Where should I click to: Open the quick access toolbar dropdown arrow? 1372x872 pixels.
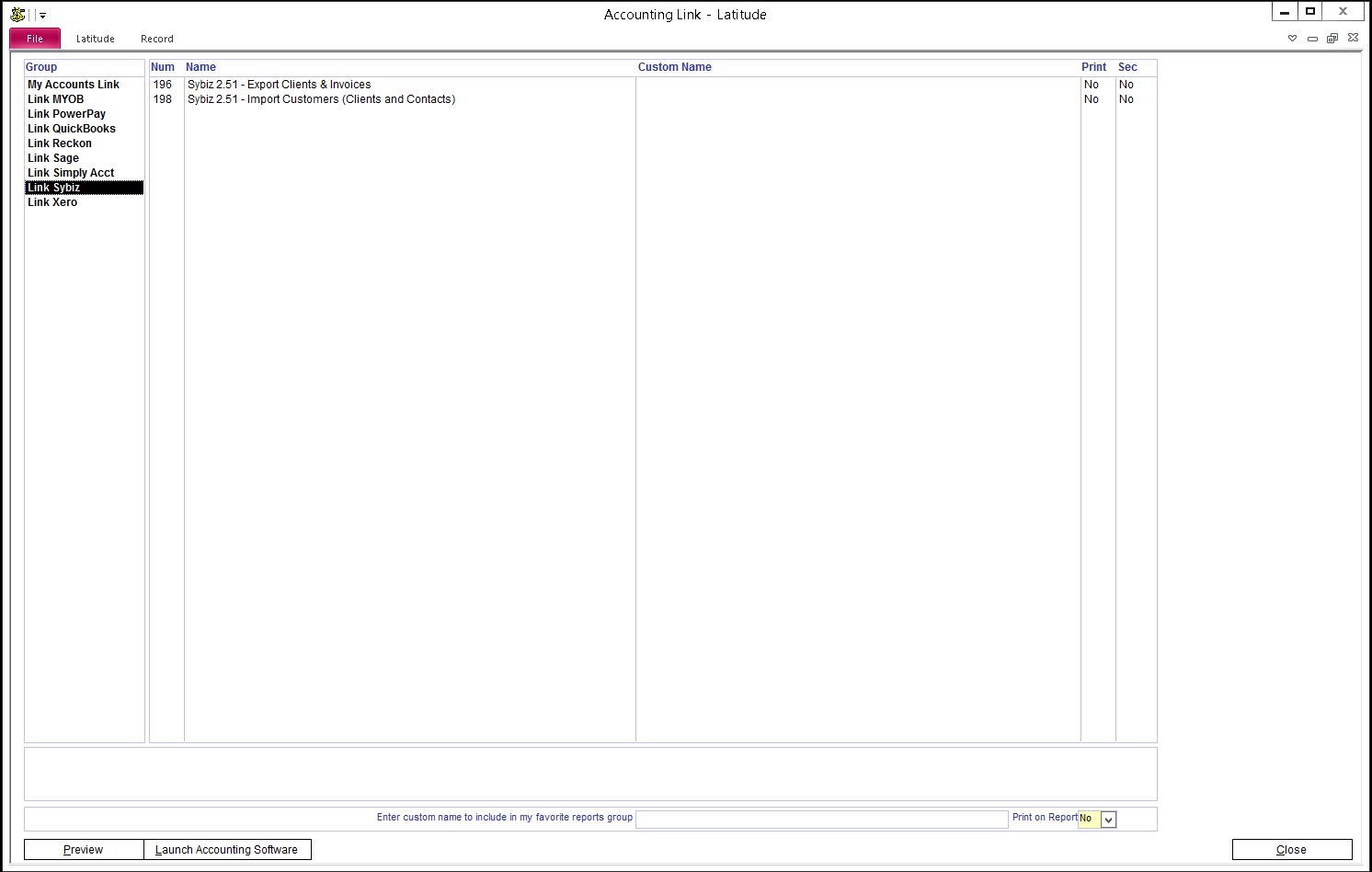[x=43, y=16]
